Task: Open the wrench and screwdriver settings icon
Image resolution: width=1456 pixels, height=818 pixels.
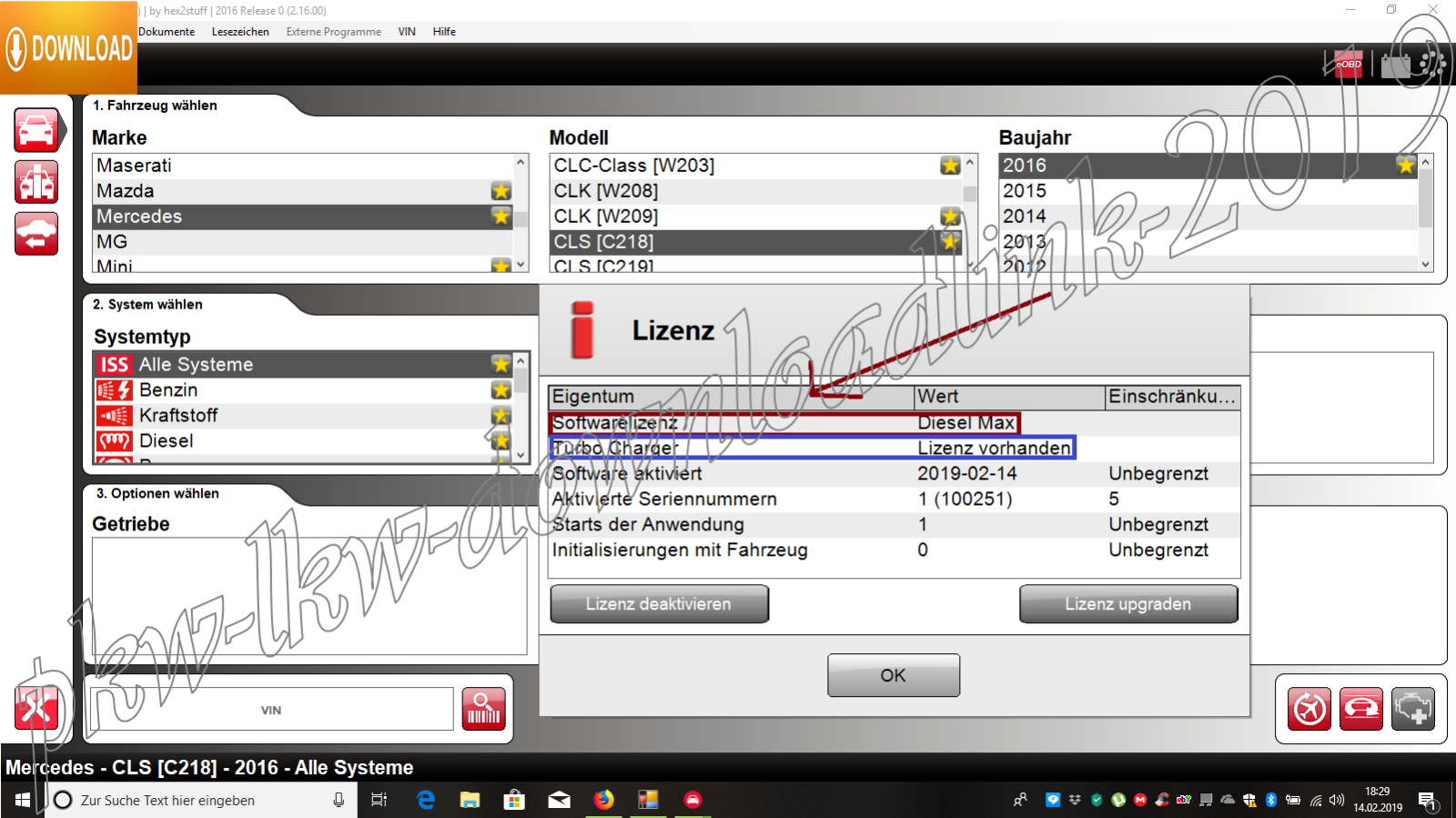Action: tap(36, 709)
